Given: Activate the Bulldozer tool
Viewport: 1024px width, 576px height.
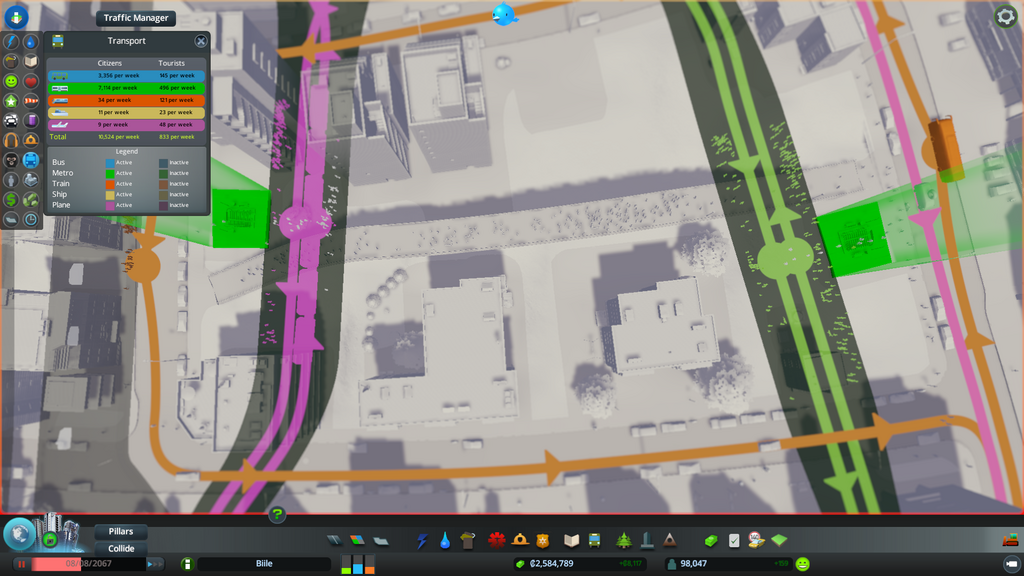Looking at the screenshot, I should coord(1010,539).
